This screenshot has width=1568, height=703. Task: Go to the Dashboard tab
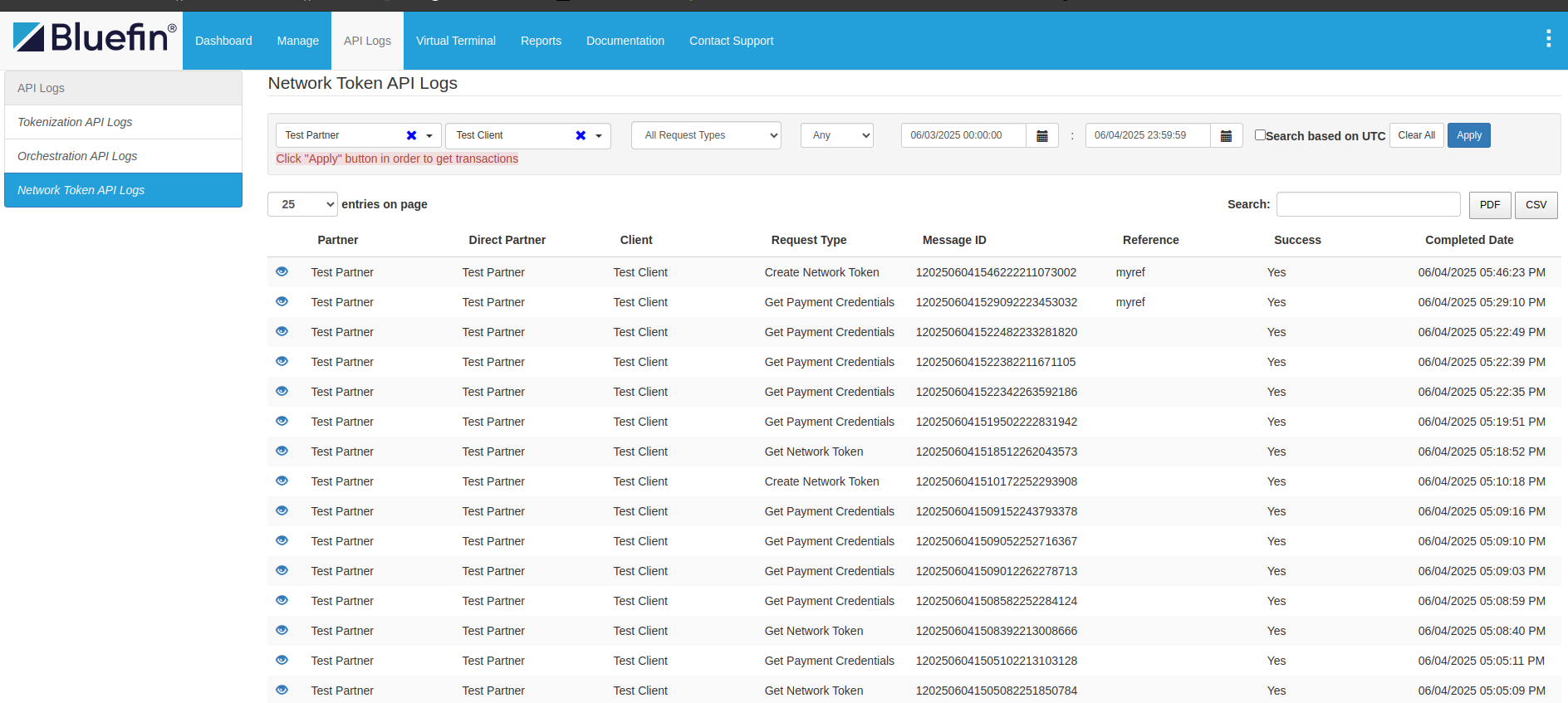point(223,41)
